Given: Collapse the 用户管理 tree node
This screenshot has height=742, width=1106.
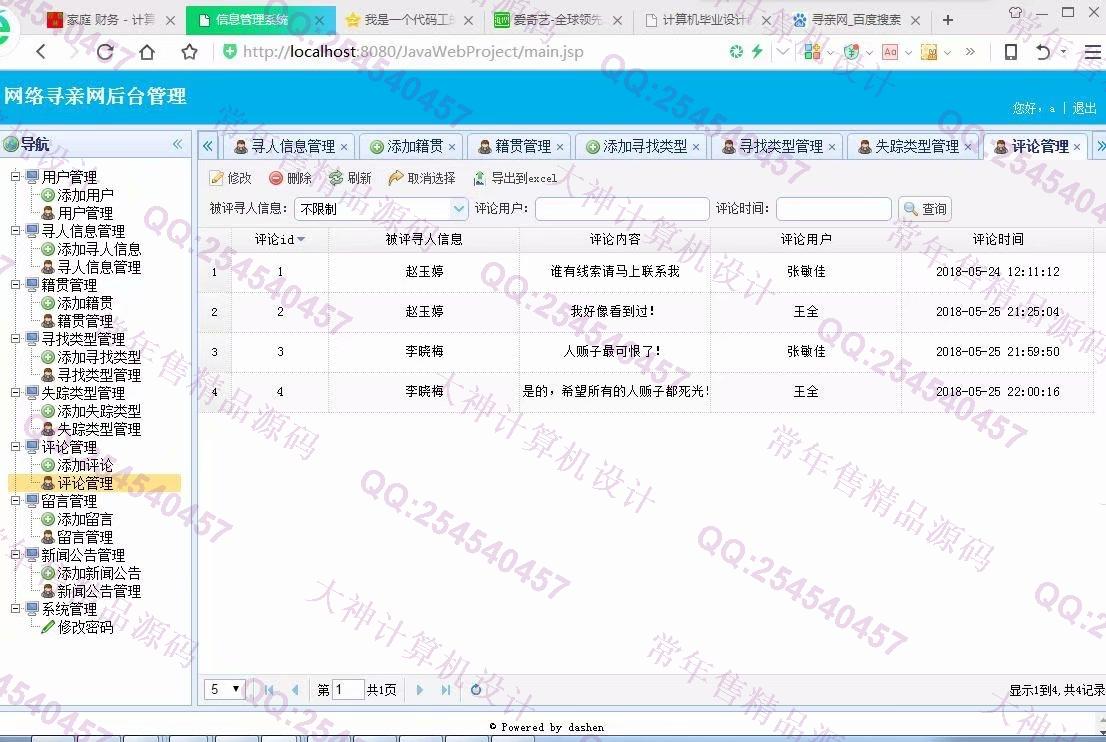Looking at the screenshot, I should (x=16, y=177).
